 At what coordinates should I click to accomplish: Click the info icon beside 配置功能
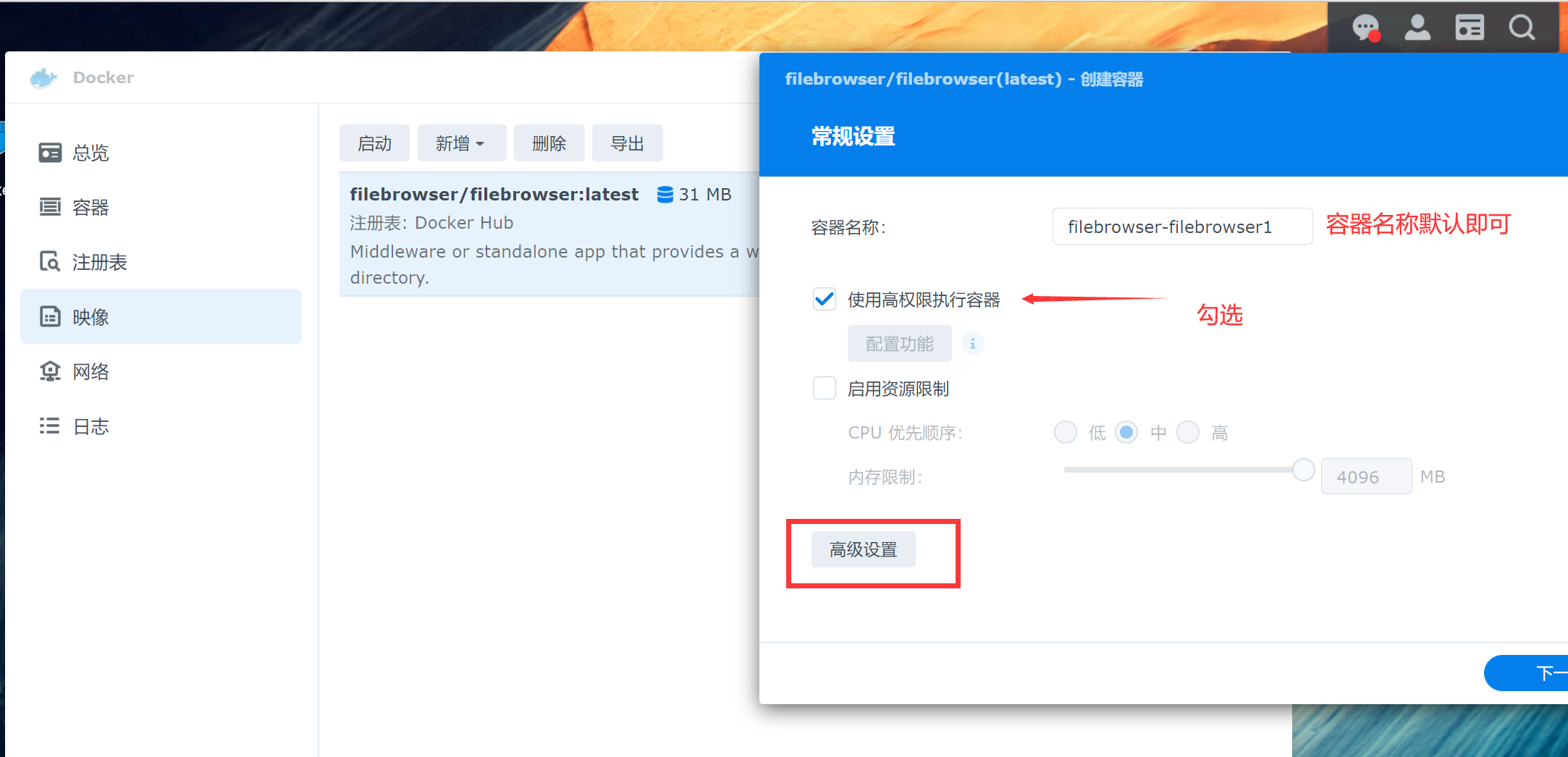click(972, 344)
